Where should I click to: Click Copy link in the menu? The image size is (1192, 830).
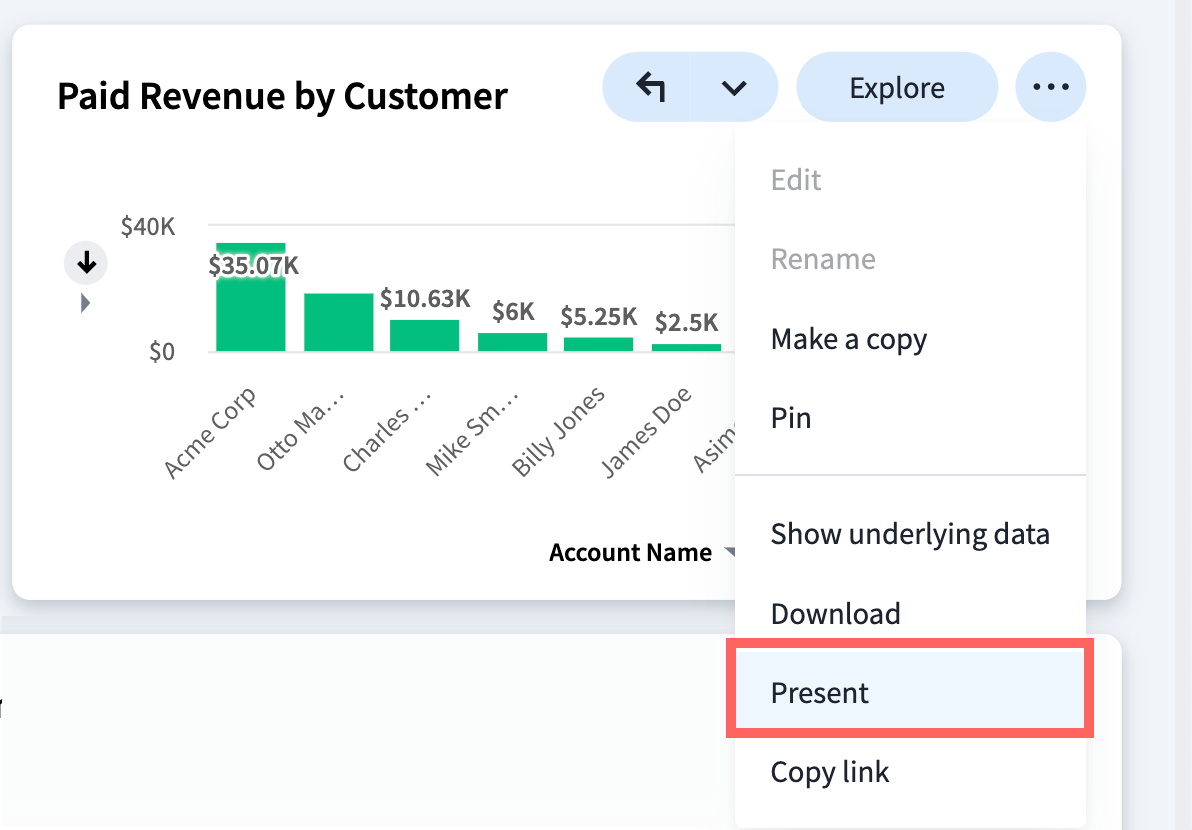point(830,772)
